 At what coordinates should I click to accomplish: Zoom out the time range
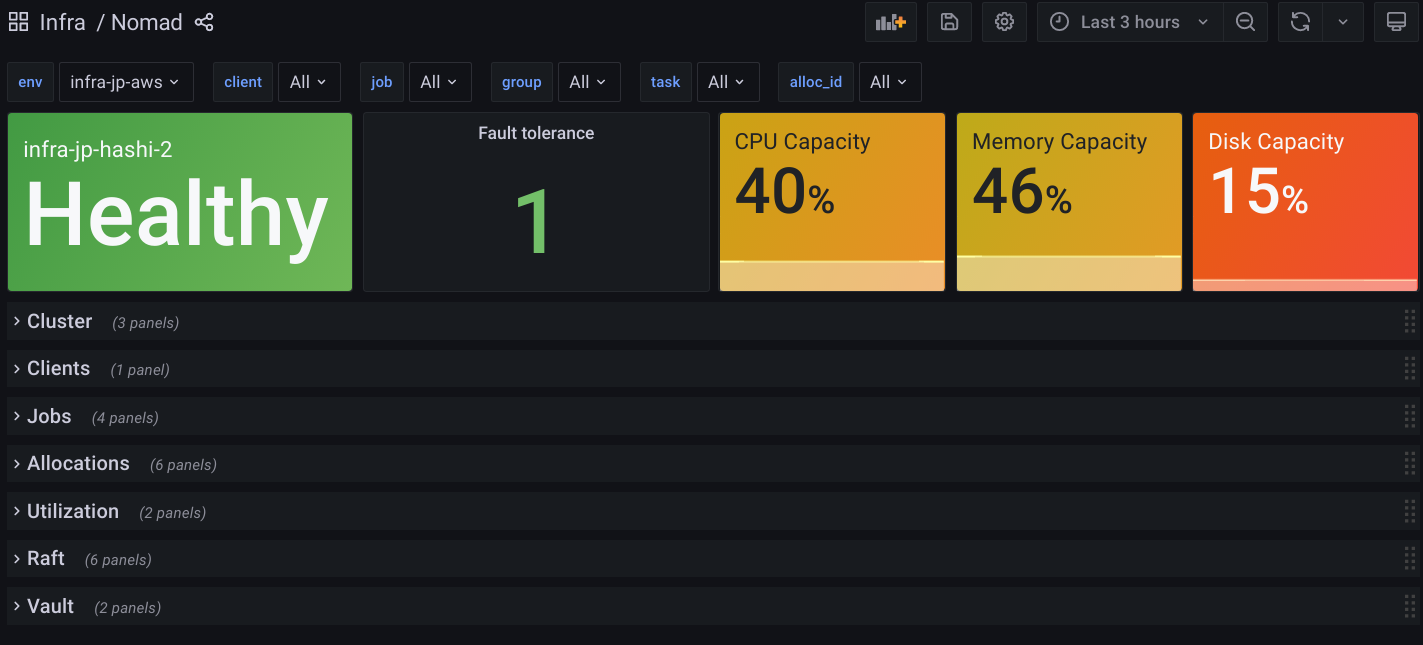coord(1245,22)
